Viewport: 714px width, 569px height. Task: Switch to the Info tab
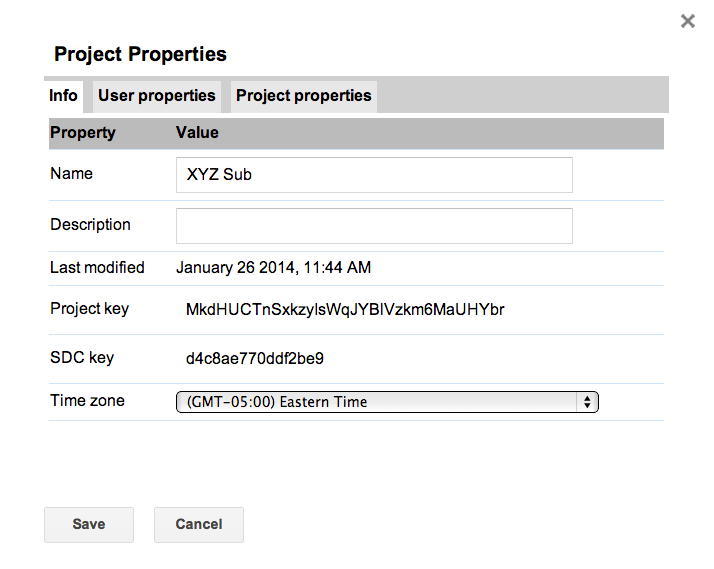point(63,96)
